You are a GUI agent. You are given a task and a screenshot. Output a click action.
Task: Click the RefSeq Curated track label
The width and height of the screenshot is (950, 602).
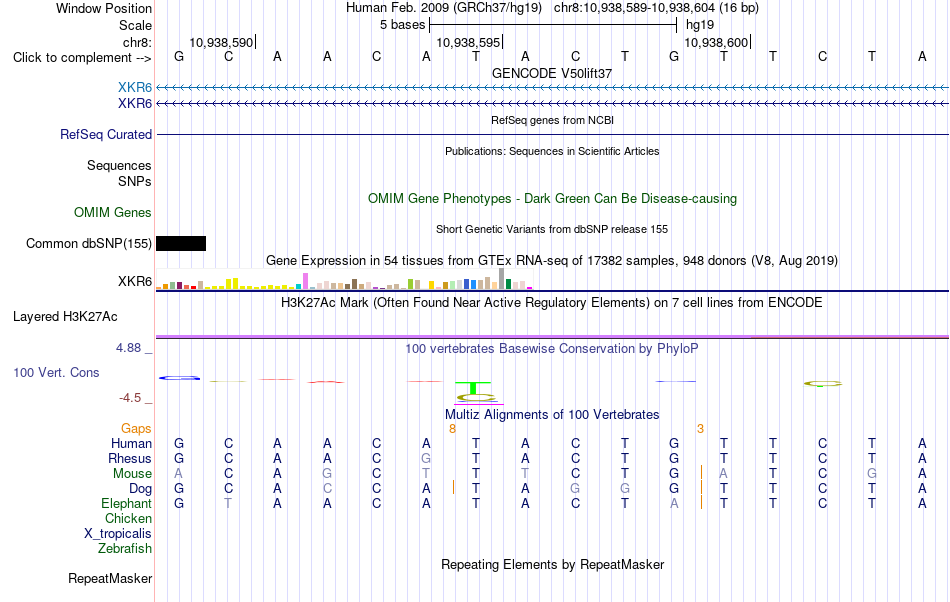click(x=106, y=134)
